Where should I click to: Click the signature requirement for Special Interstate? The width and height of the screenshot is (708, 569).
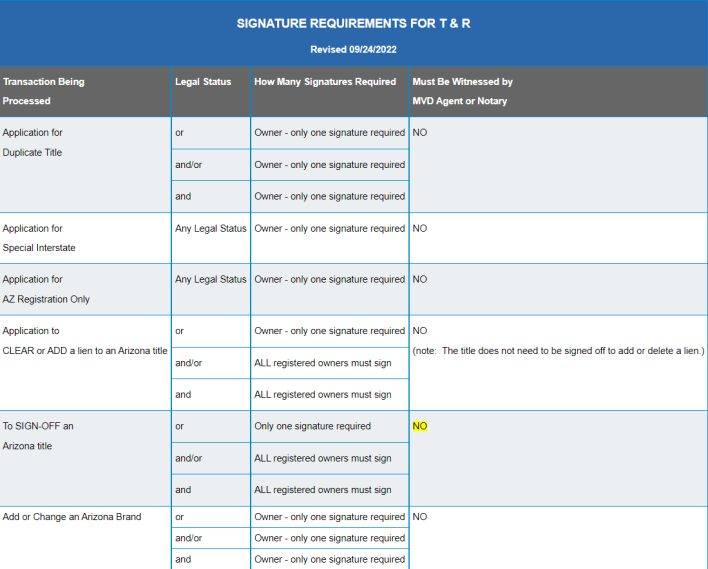pos(330,238)
